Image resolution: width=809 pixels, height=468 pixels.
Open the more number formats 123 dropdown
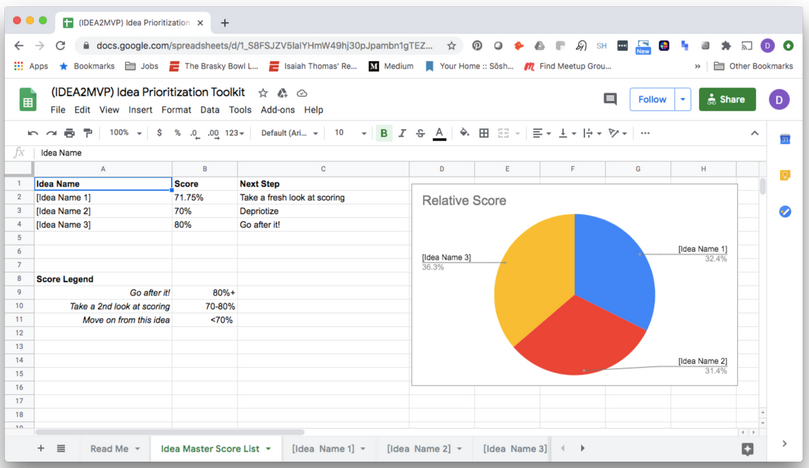click(x=234, y=133)
